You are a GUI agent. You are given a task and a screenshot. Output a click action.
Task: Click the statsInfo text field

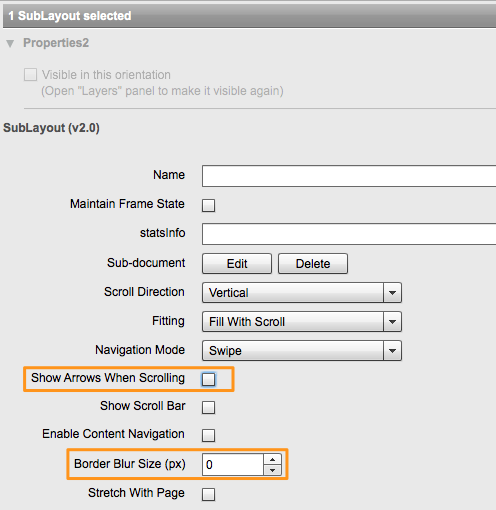pyautogui.click(x=349, y=234)
